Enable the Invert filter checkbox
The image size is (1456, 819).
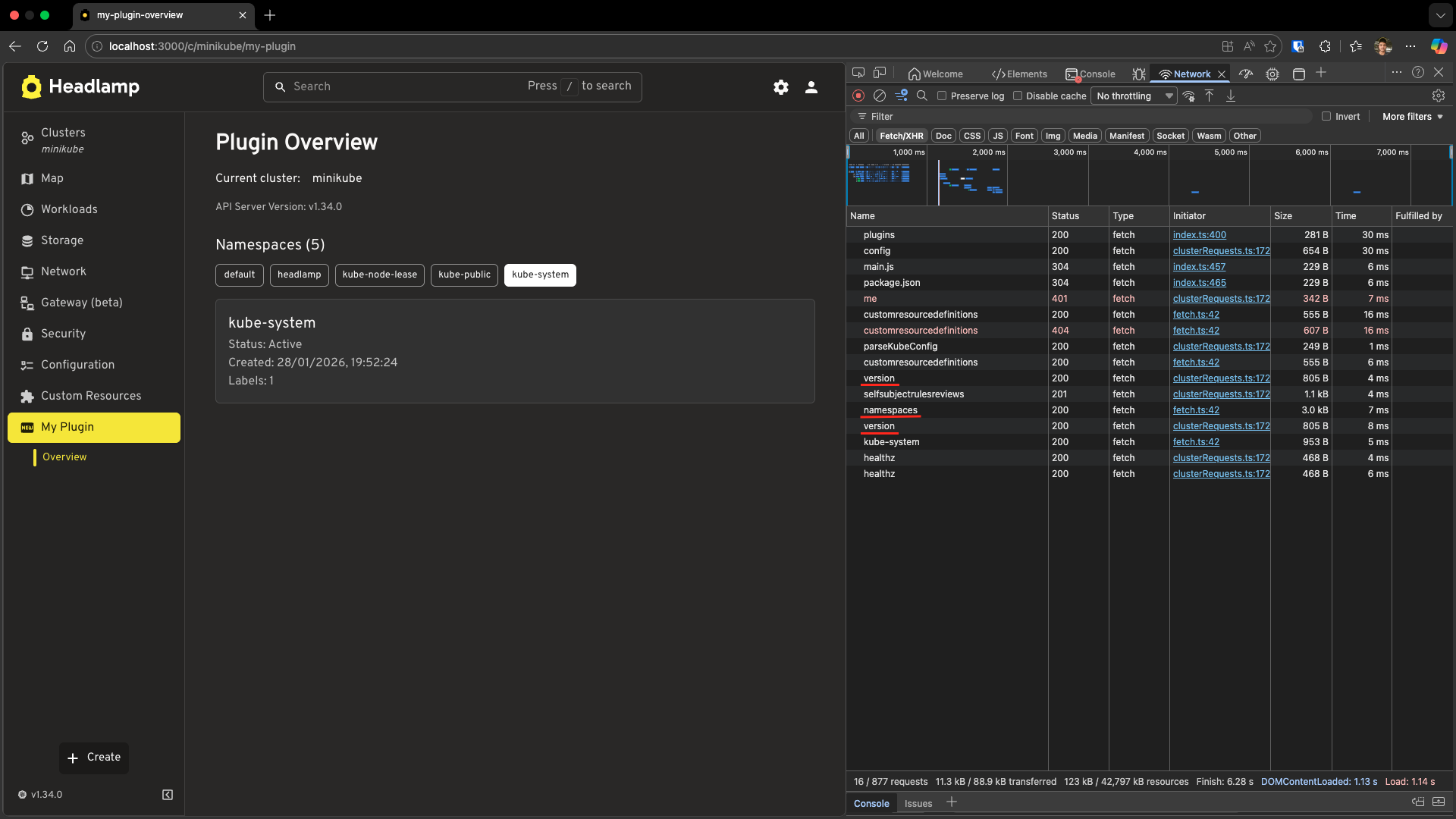(1326, 116)
